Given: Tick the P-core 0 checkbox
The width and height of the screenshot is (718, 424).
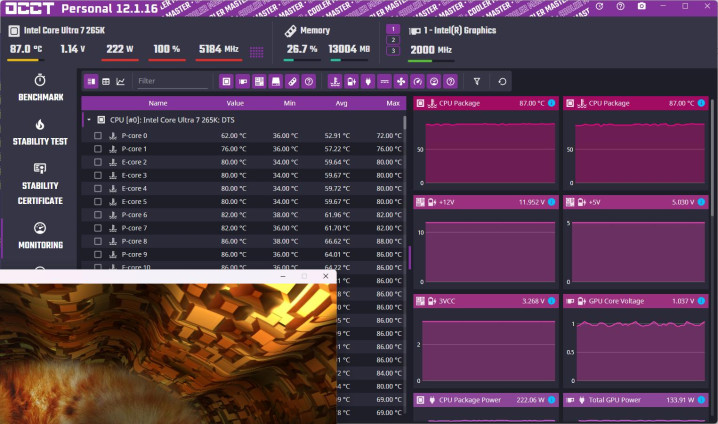Looking at the screenshot, I should click(98, 136).
